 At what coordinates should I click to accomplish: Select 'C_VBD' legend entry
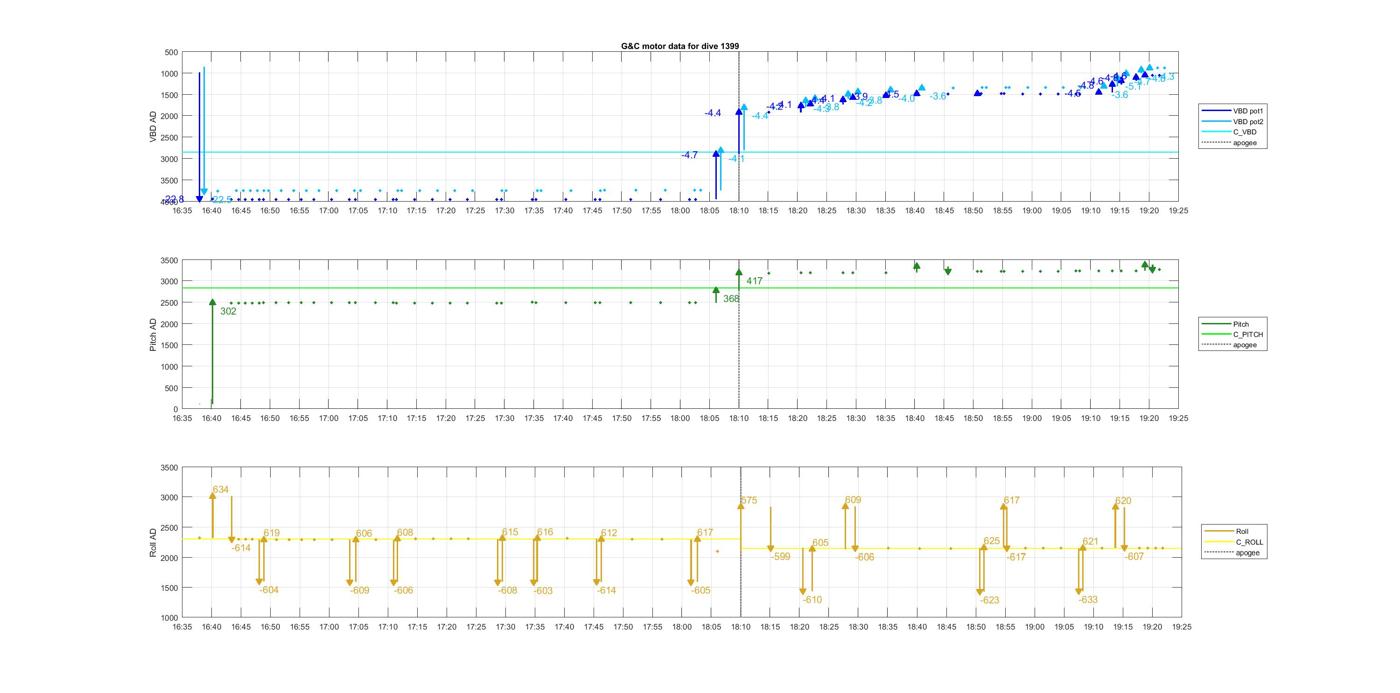point(1244,132)
